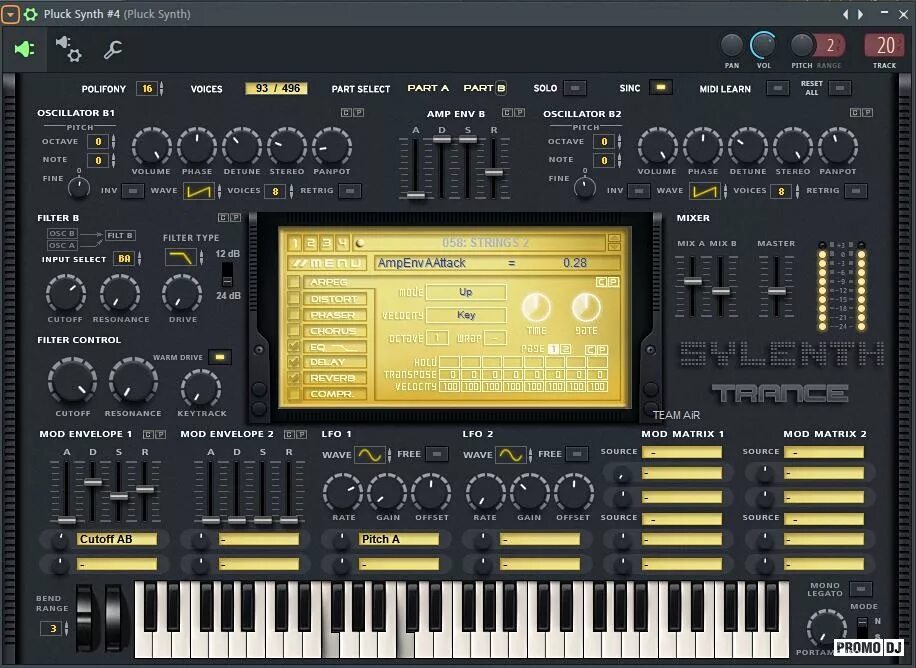Click the PORTAMENTO knob
The width and height of the screenshot is (916, 668).
[827, 628]
